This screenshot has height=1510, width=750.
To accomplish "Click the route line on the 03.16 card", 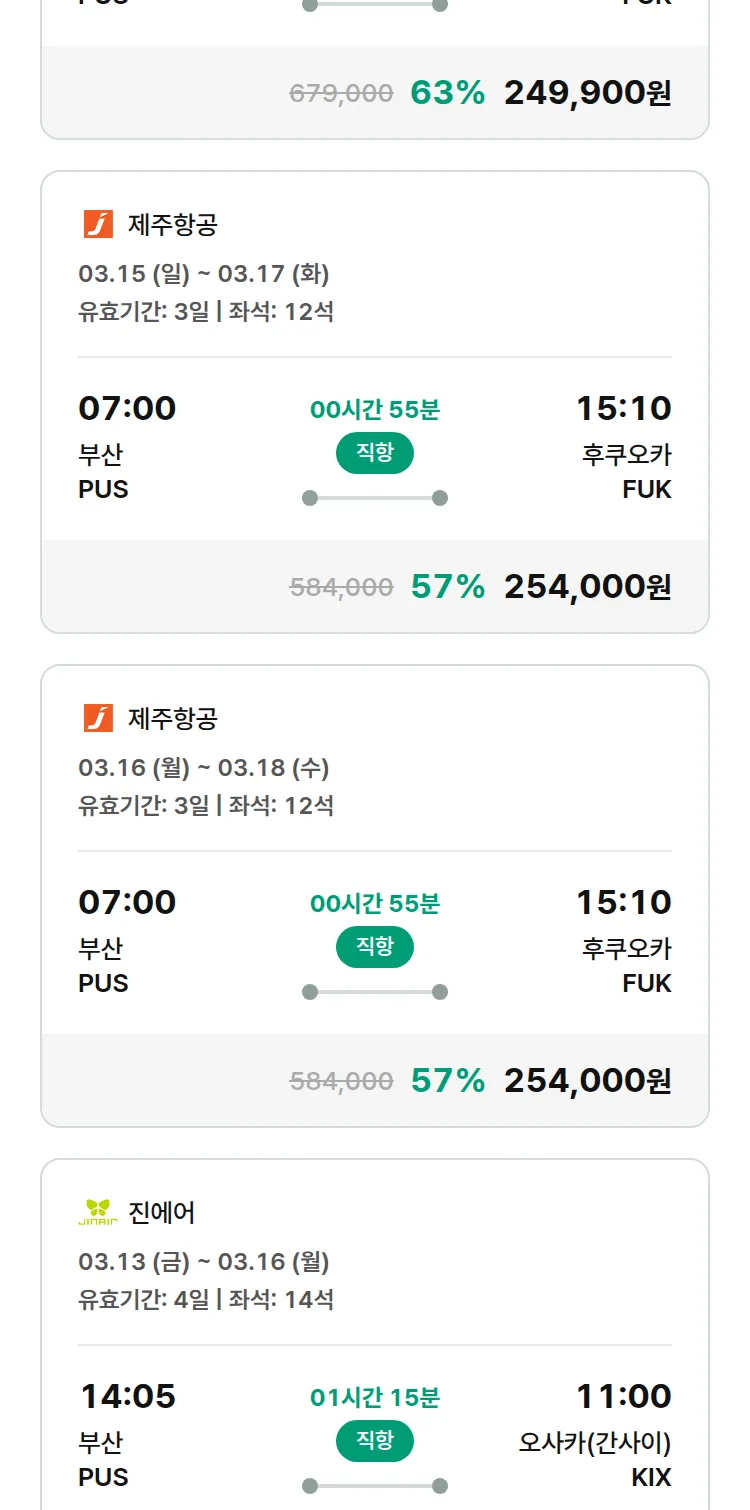I will (x=374, y=992).
